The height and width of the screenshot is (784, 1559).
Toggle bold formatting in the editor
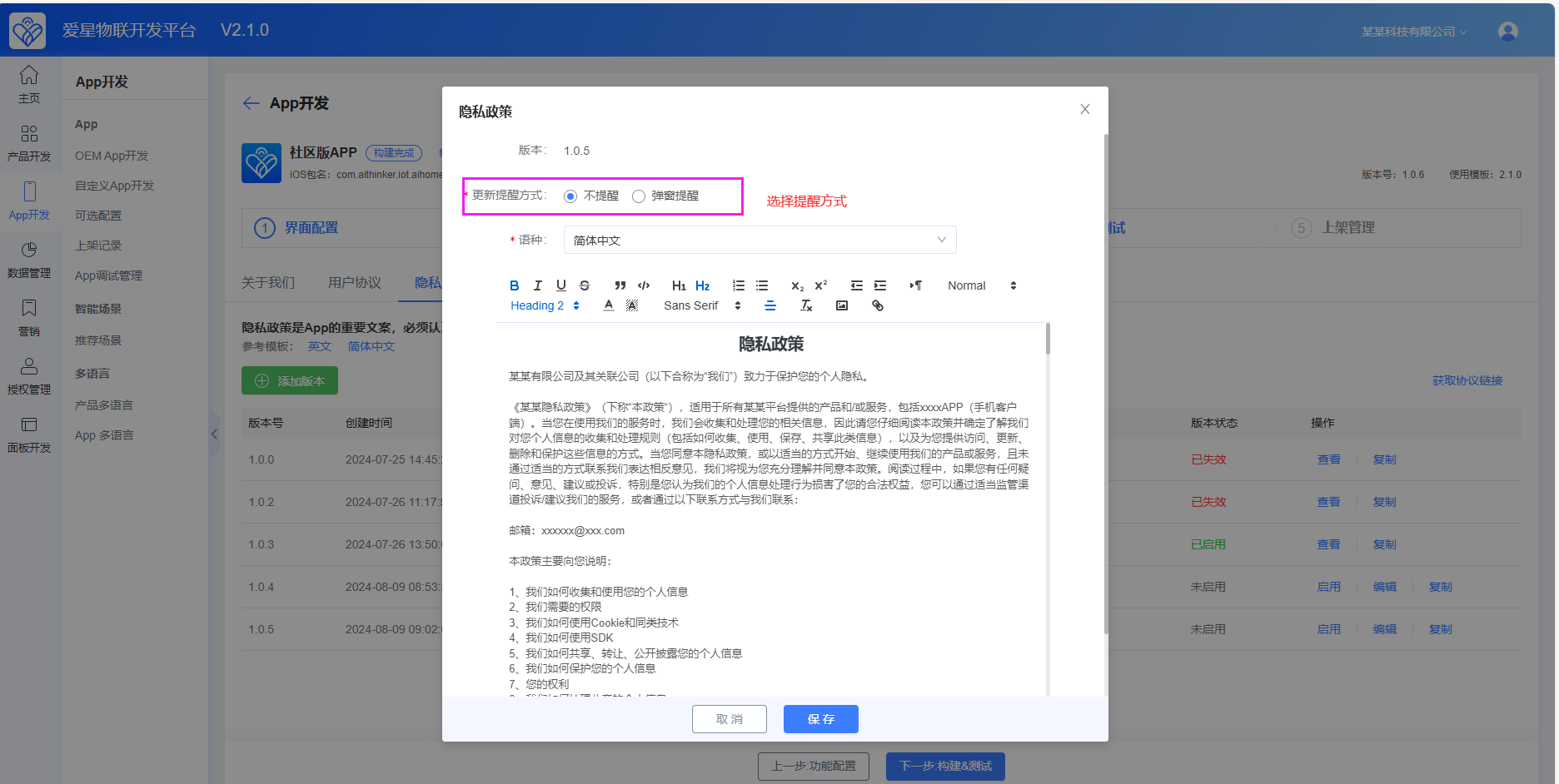pos(514,285)
